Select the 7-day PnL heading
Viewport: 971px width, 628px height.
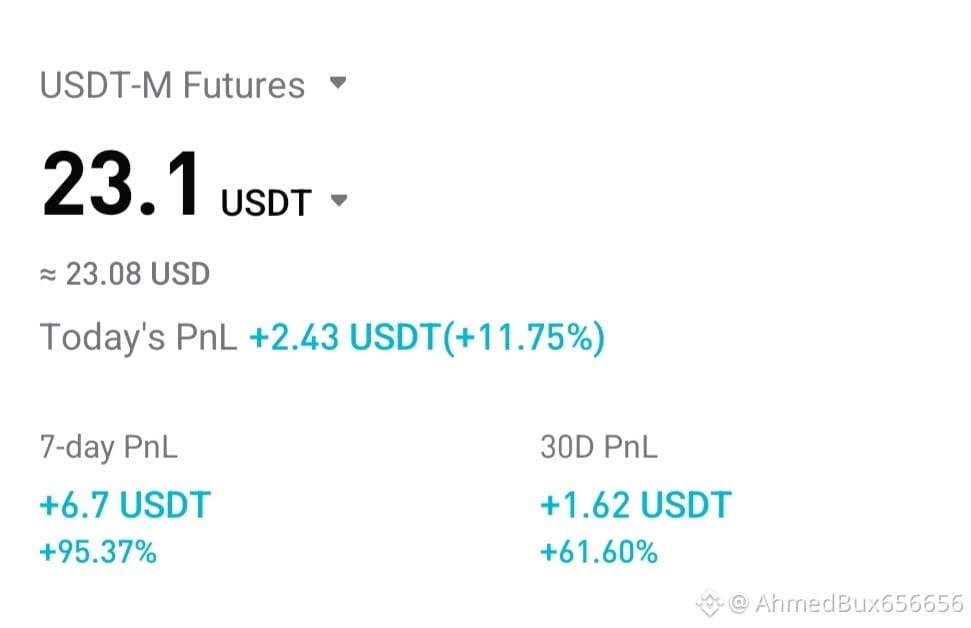pyautogui.click(x=108, y=447)
